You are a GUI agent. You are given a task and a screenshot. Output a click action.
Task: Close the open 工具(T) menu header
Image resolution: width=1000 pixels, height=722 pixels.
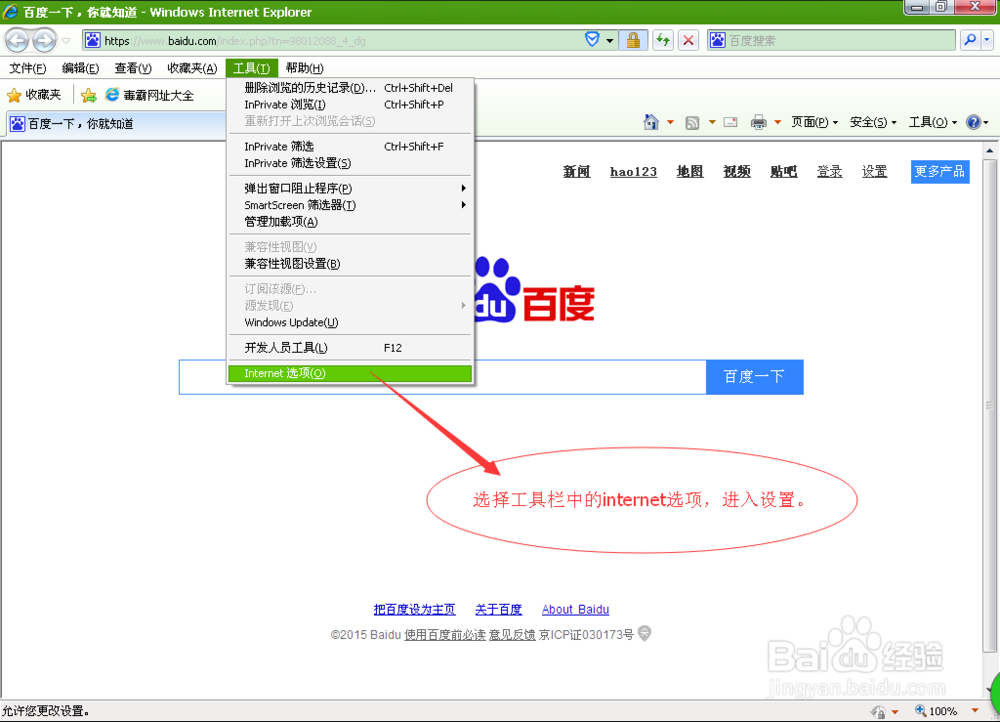pos(251,68)
